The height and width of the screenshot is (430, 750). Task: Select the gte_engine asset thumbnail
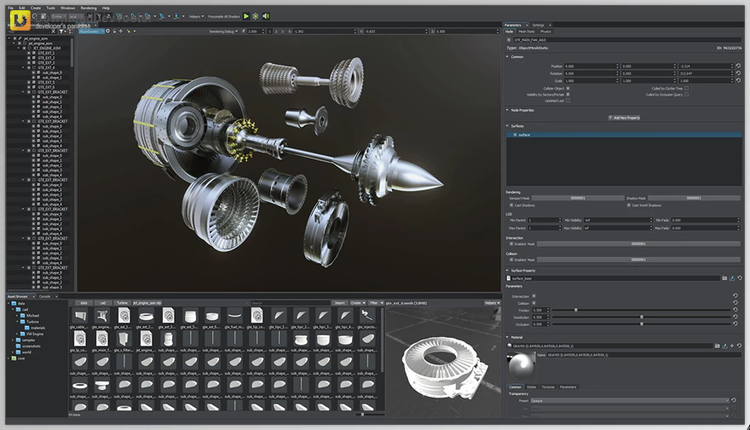(102, 316)
